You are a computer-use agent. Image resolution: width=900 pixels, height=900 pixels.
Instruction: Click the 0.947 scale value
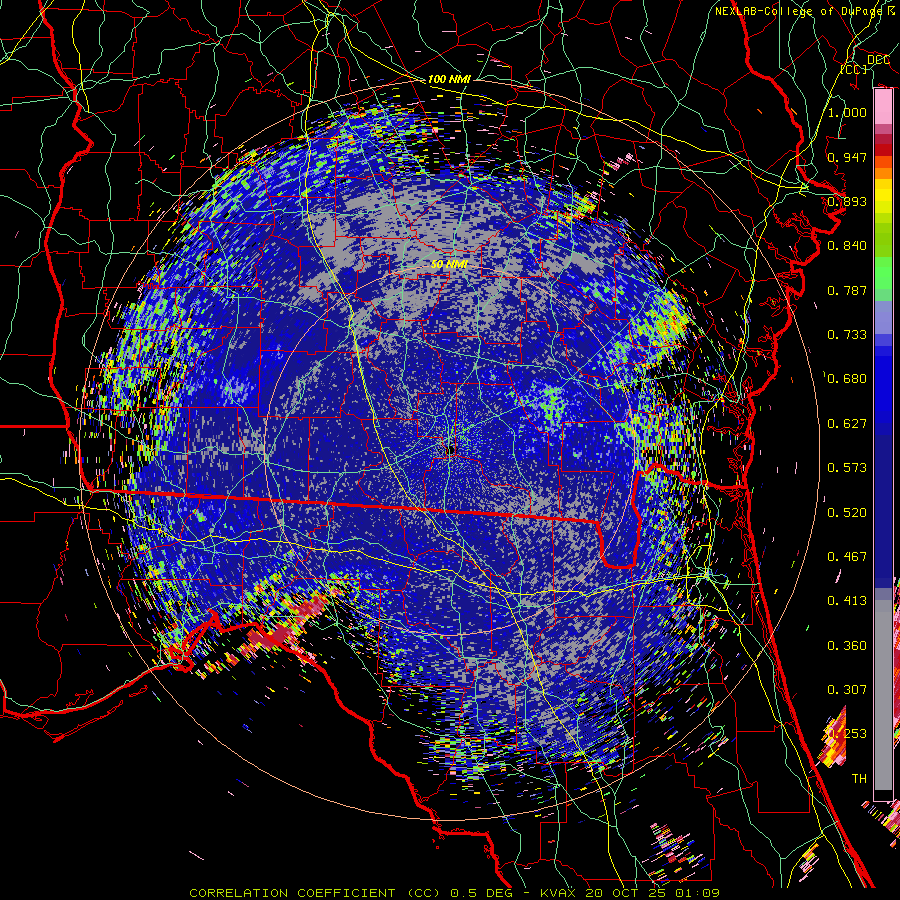pos(847,157)
